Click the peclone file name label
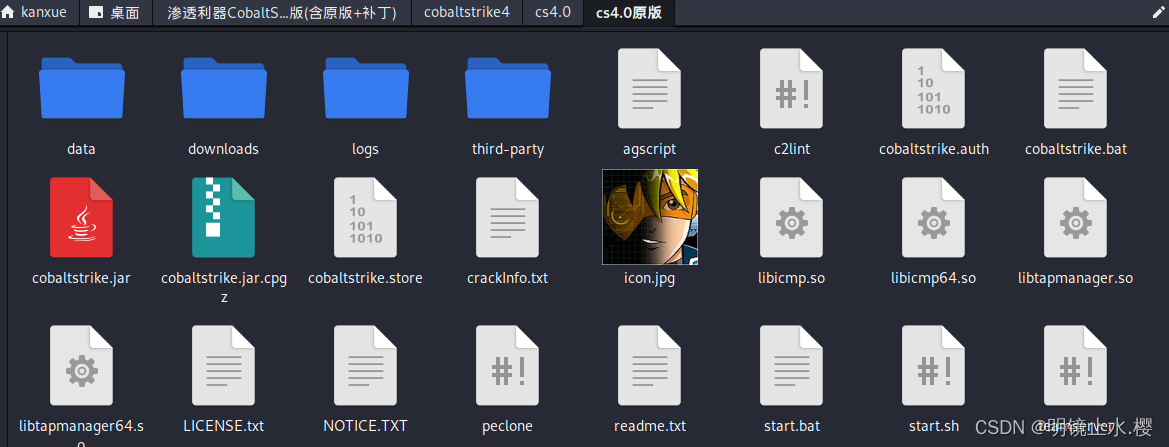Viewport: 1169px width, 447px height. 508,426
